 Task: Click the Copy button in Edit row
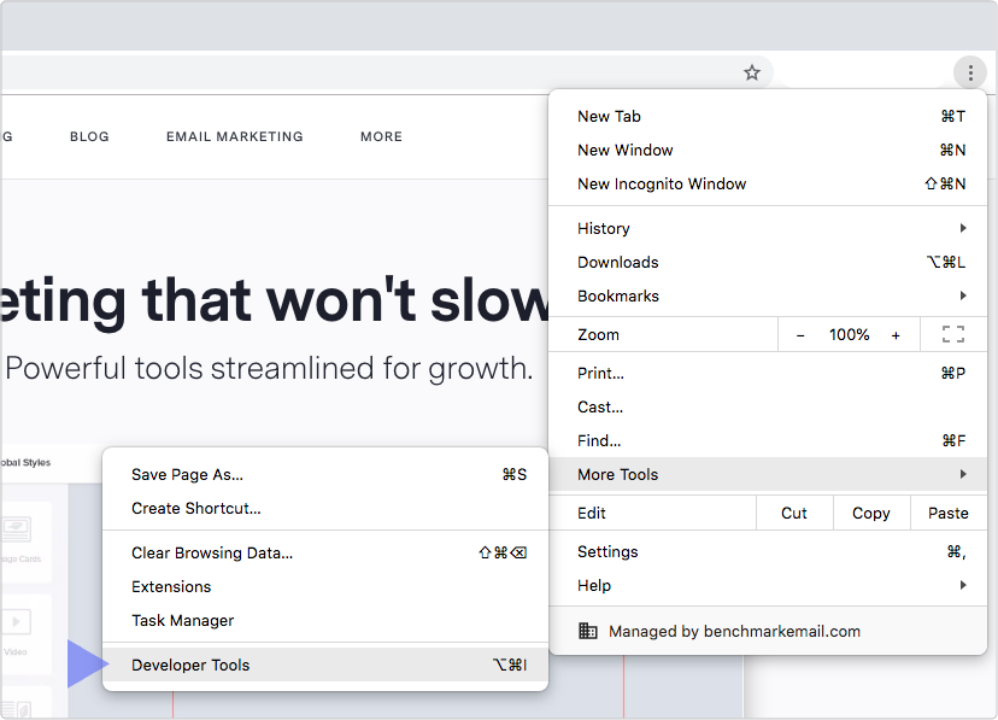point(871,513)
